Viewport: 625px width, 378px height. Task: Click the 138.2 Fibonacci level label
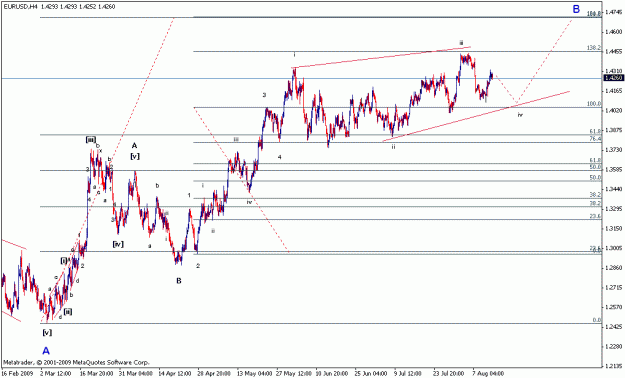click(594, 47)
